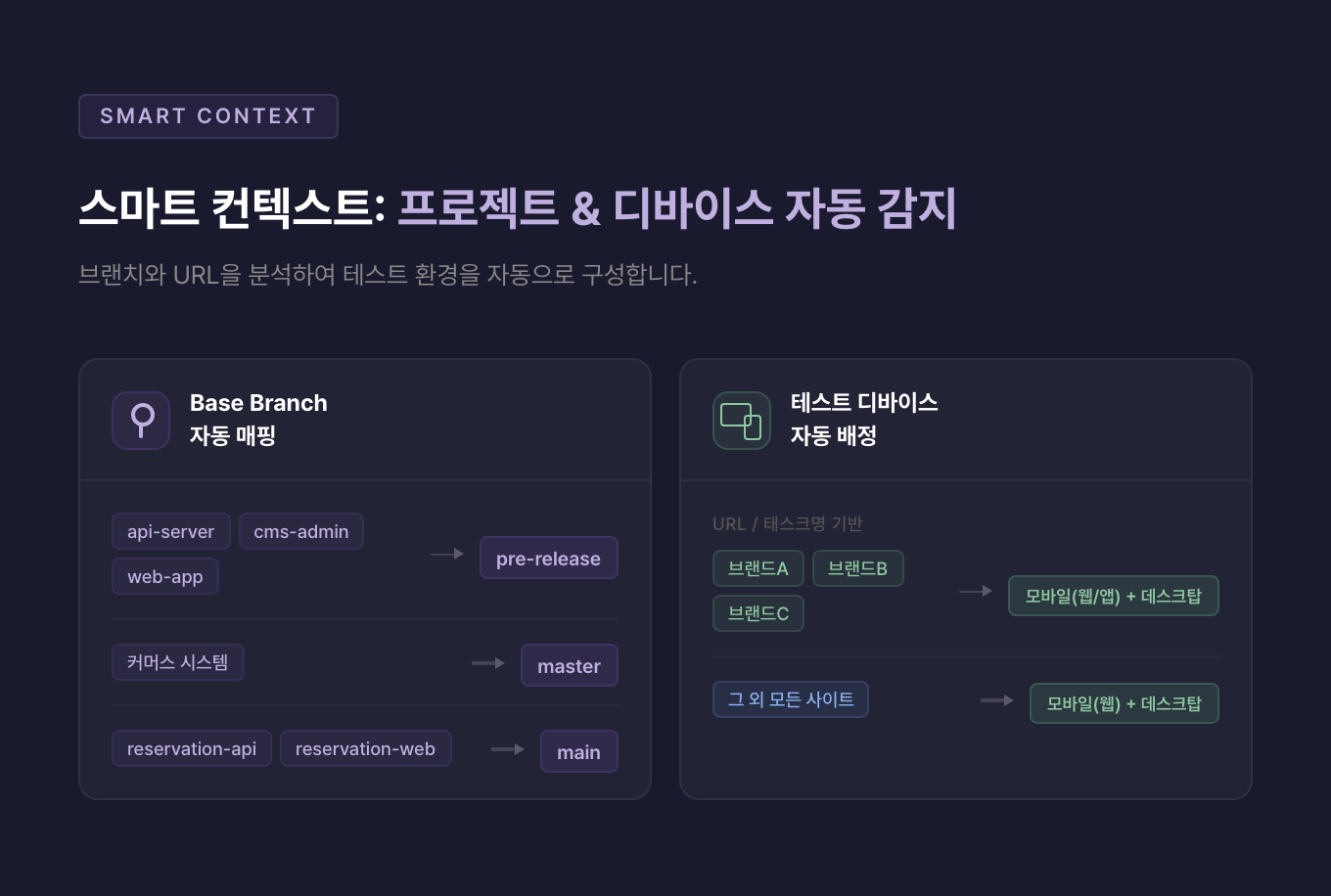
Task: Click the arrow pointing to main
Action: point(508,749)
